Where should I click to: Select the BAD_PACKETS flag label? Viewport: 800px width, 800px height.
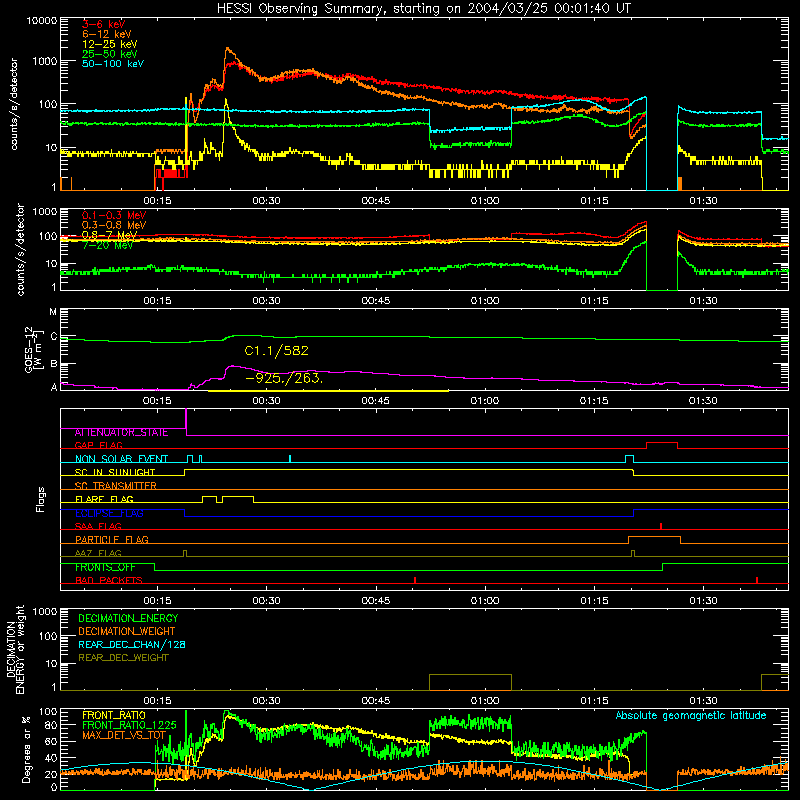click(x=109, y=580)
